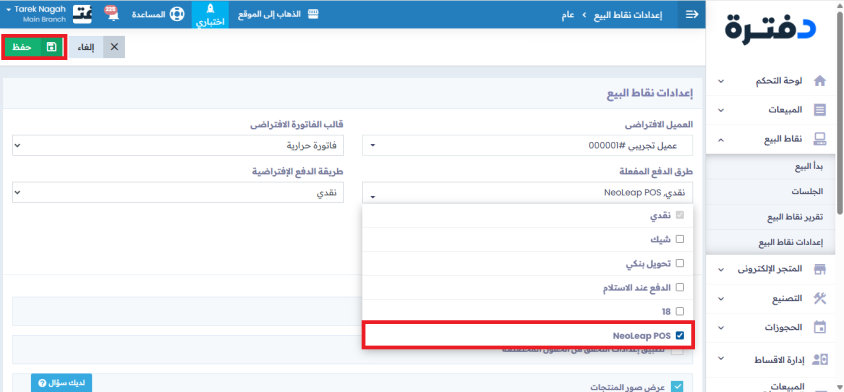
Task: Open the notifications bell icon
Action: (x=111, y=15)
